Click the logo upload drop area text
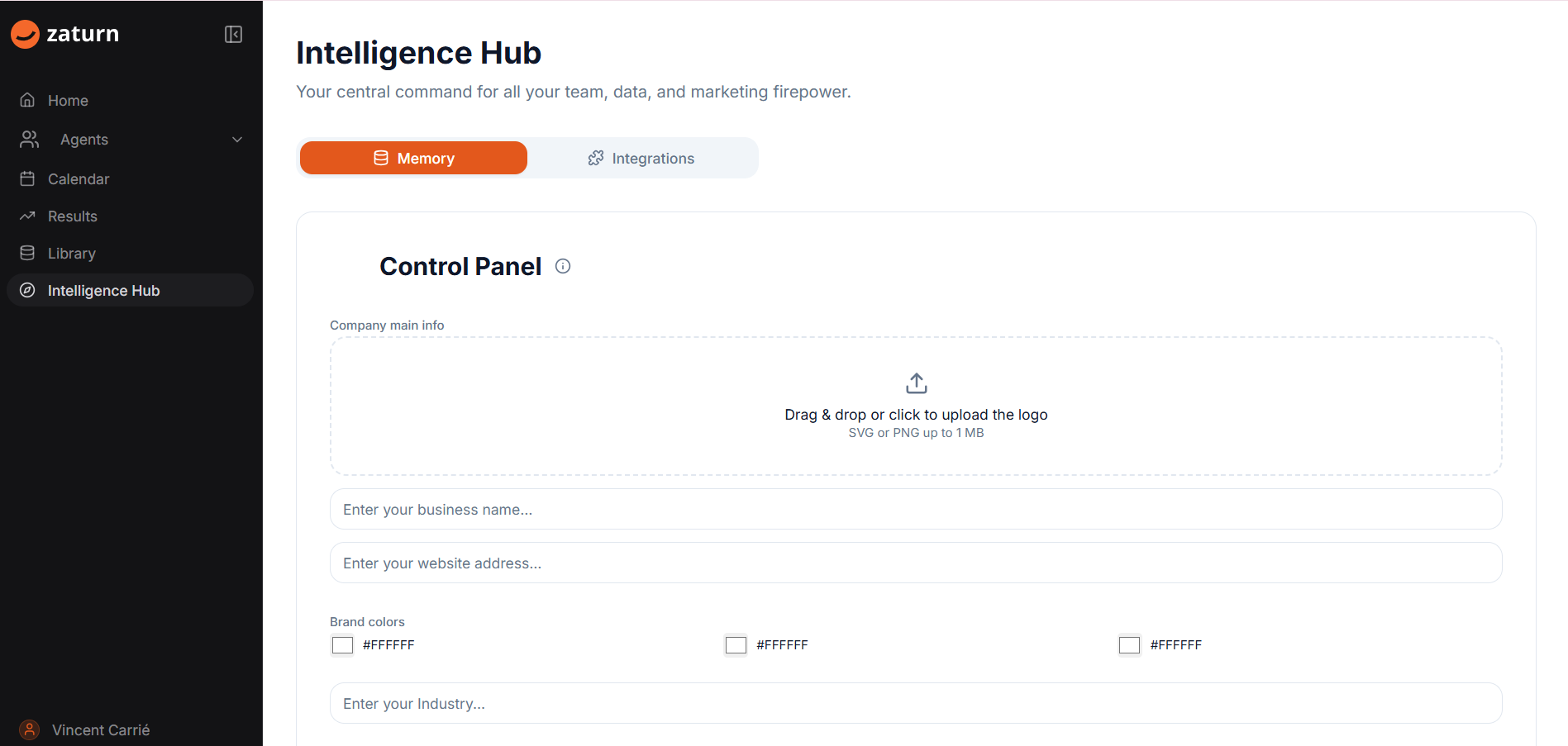This screenshot has width=1568, height=746. click(916, 415)
